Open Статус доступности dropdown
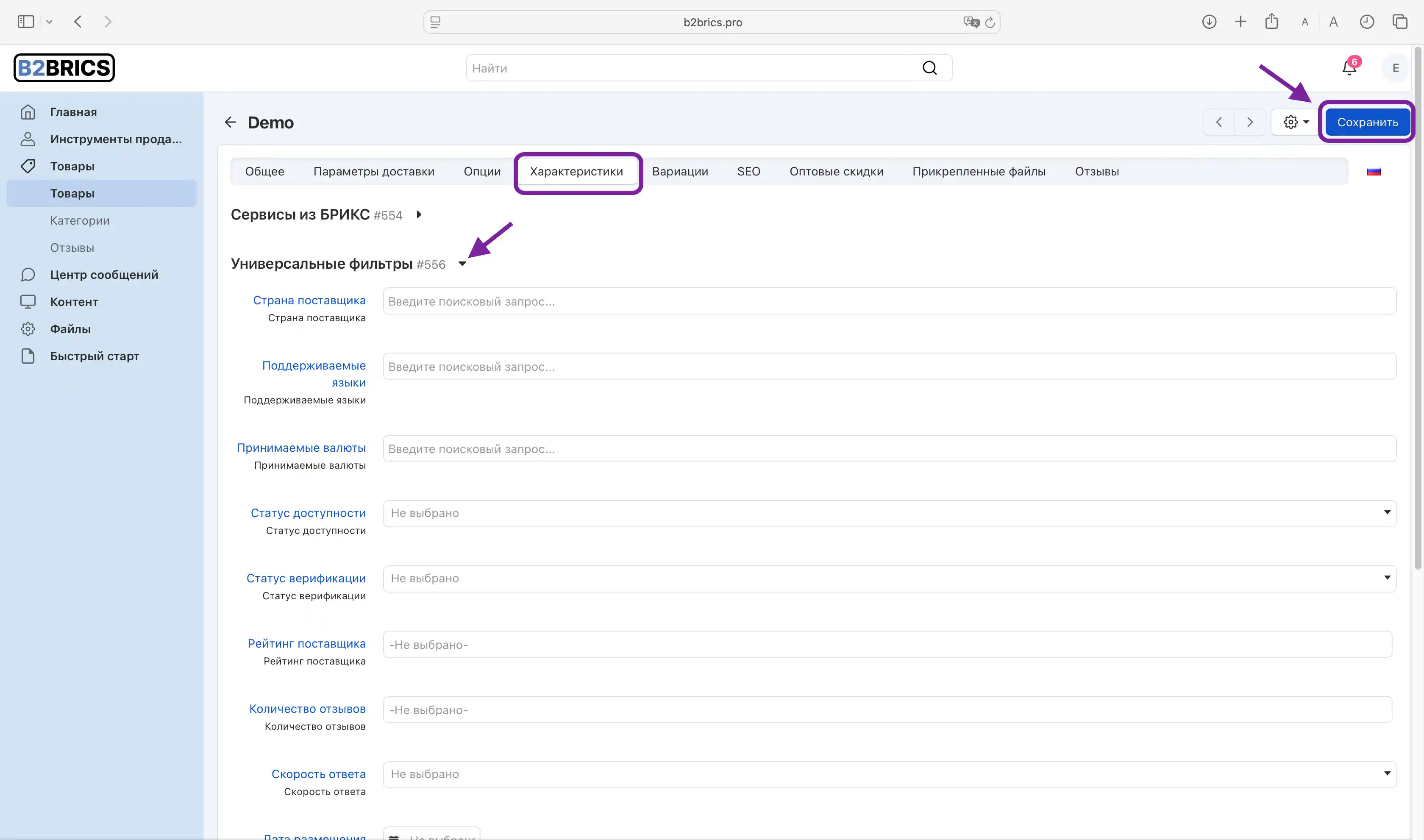 pos(889,513)
